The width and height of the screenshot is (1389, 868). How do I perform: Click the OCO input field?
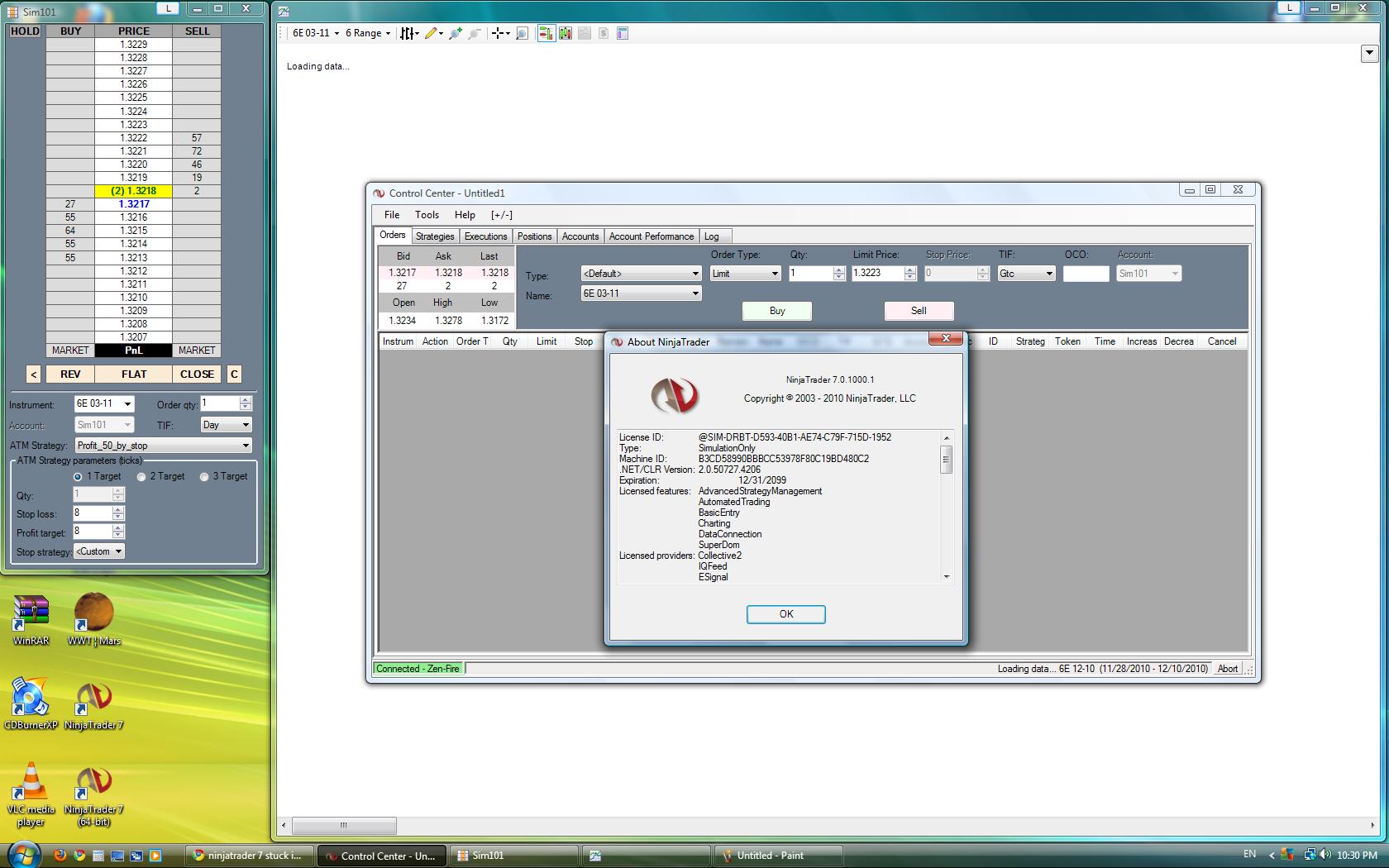(x=1086, y=274)
